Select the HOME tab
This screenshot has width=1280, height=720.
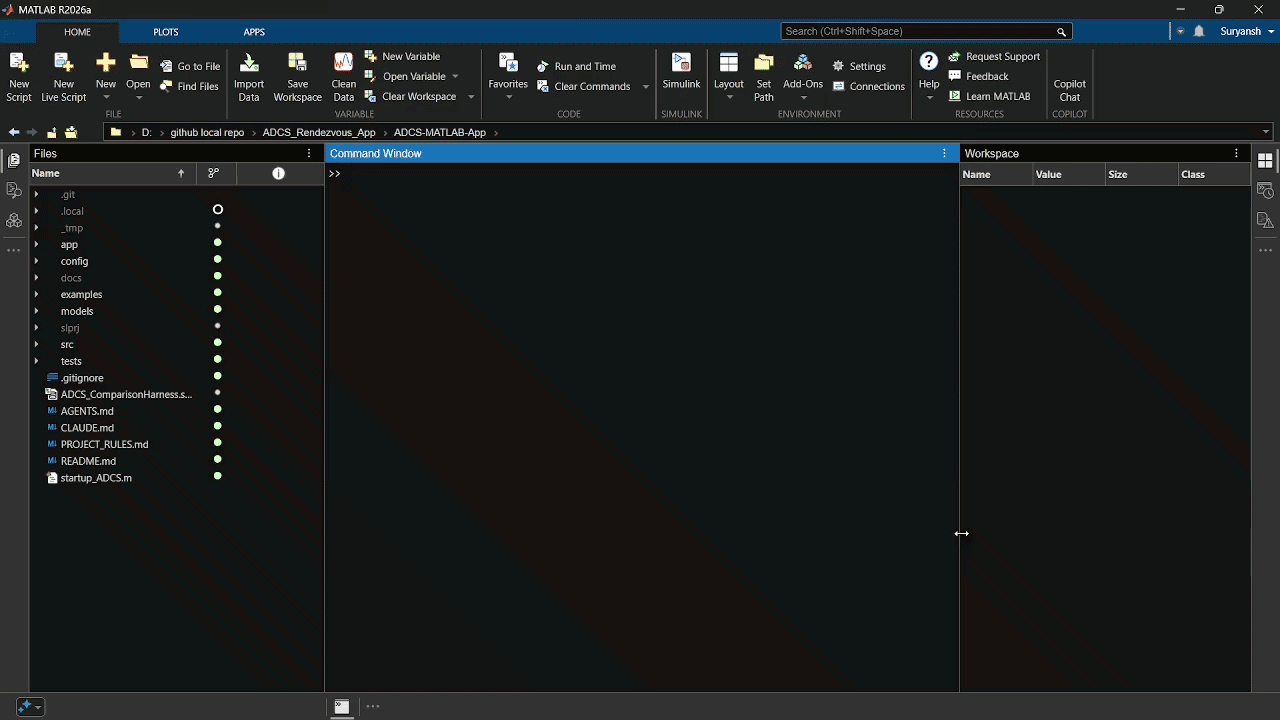coord(77,32)
